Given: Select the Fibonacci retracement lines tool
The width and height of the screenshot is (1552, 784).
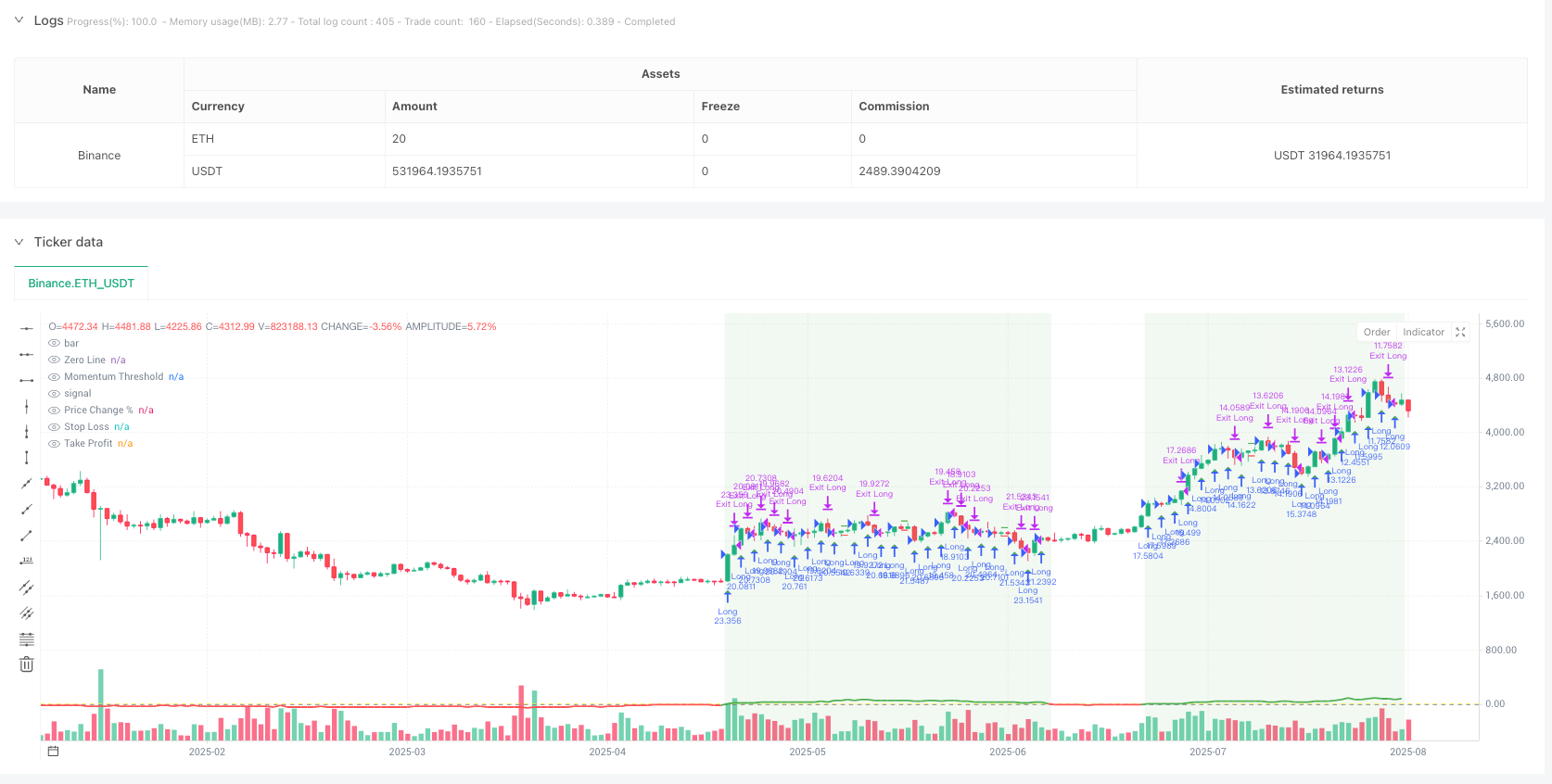Looking at the screenshot, I should click(27, 639).
